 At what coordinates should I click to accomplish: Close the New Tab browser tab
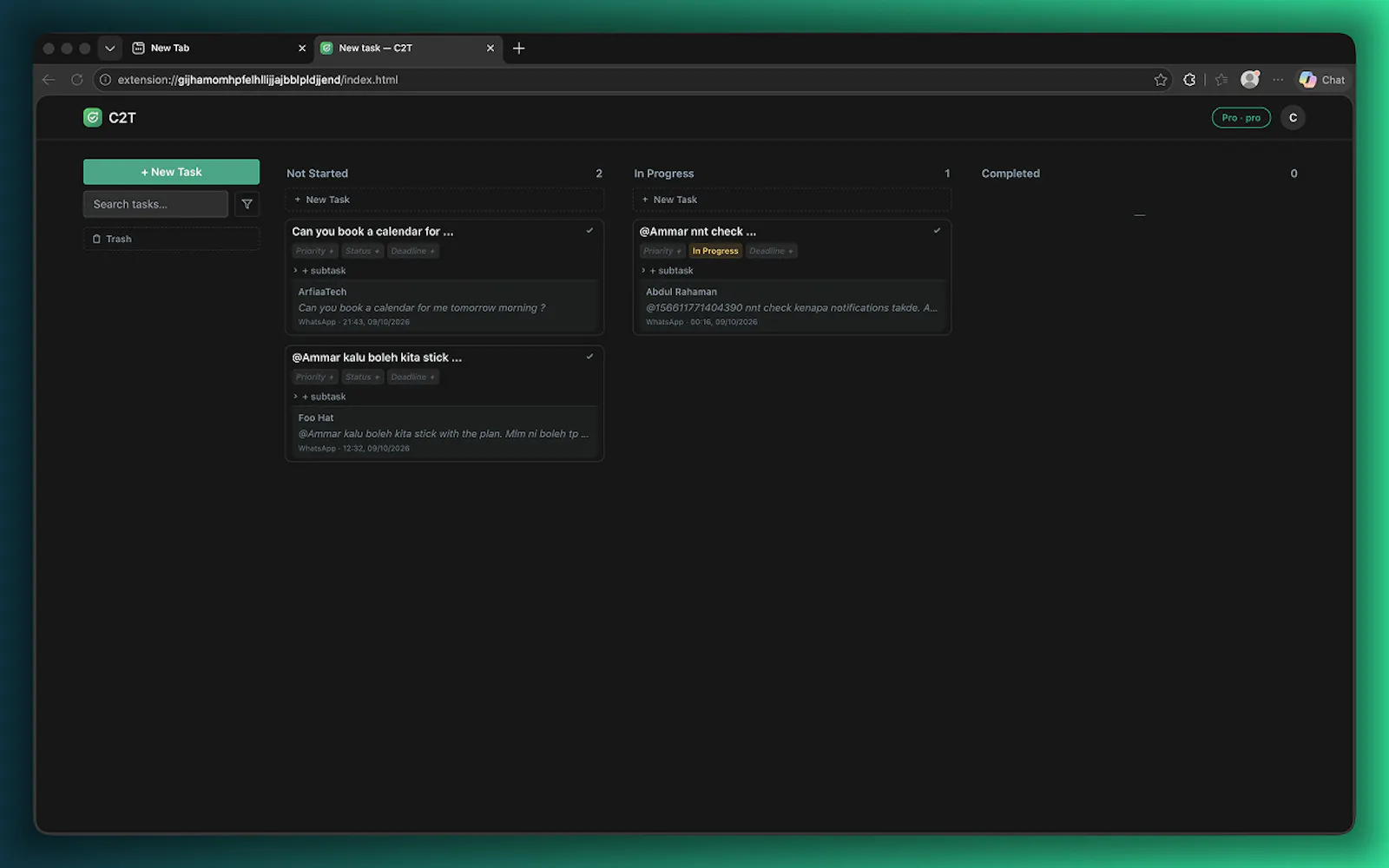[x=302, y=49]
